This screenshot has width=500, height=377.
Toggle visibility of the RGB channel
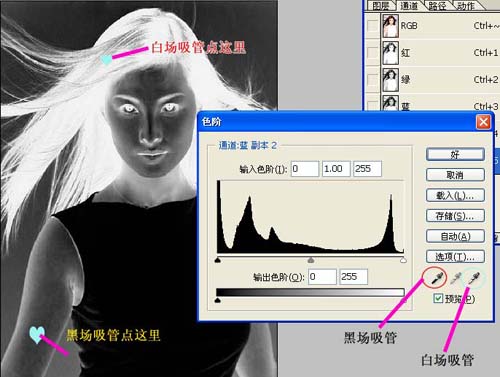click(372, 26)
